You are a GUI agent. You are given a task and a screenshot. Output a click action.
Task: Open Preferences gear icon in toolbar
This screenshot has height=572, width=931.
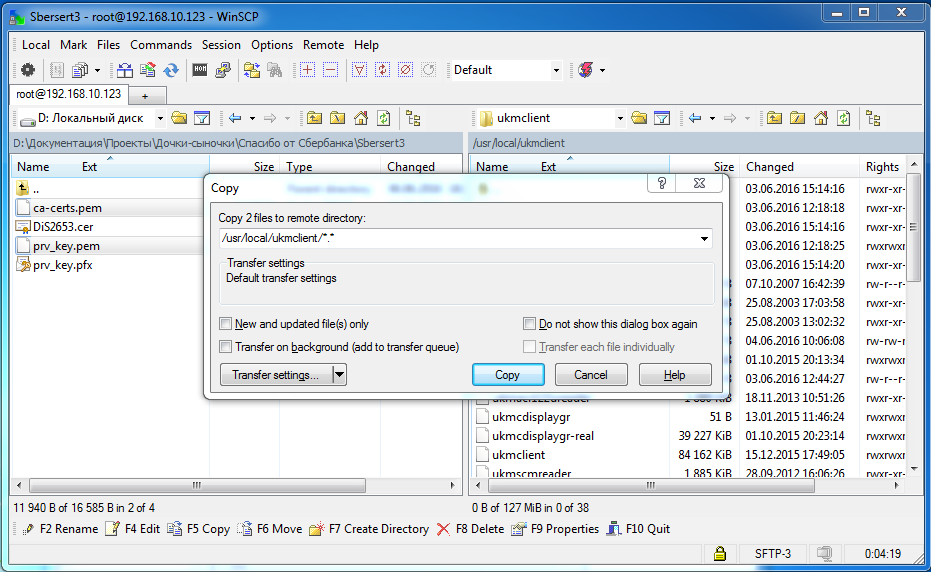[27, 70]
